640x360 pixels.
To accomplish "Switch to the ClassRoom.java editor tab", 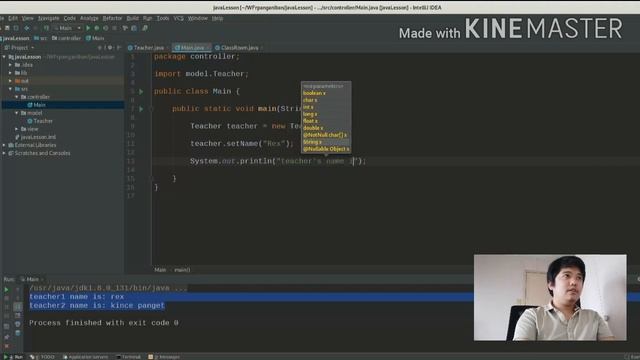I will coord(239,48).
